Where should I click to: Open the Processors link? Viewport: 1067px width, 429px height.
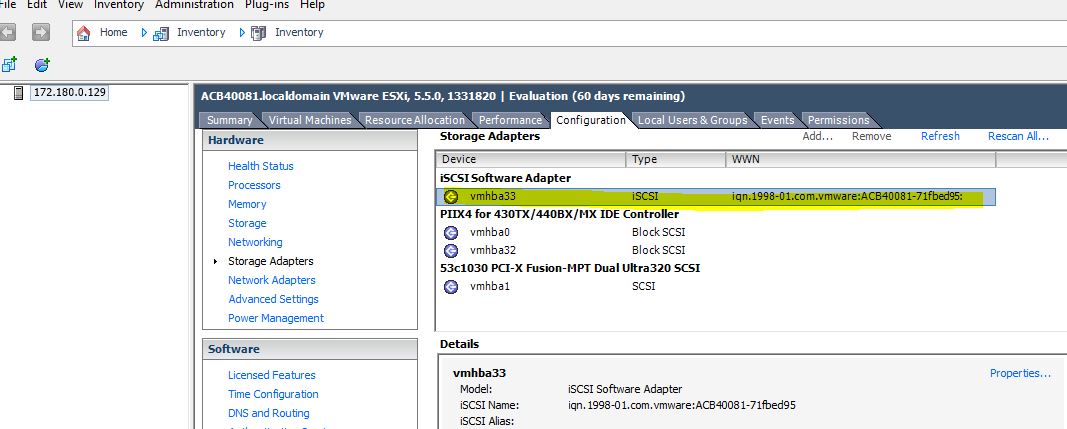(254, 185)
